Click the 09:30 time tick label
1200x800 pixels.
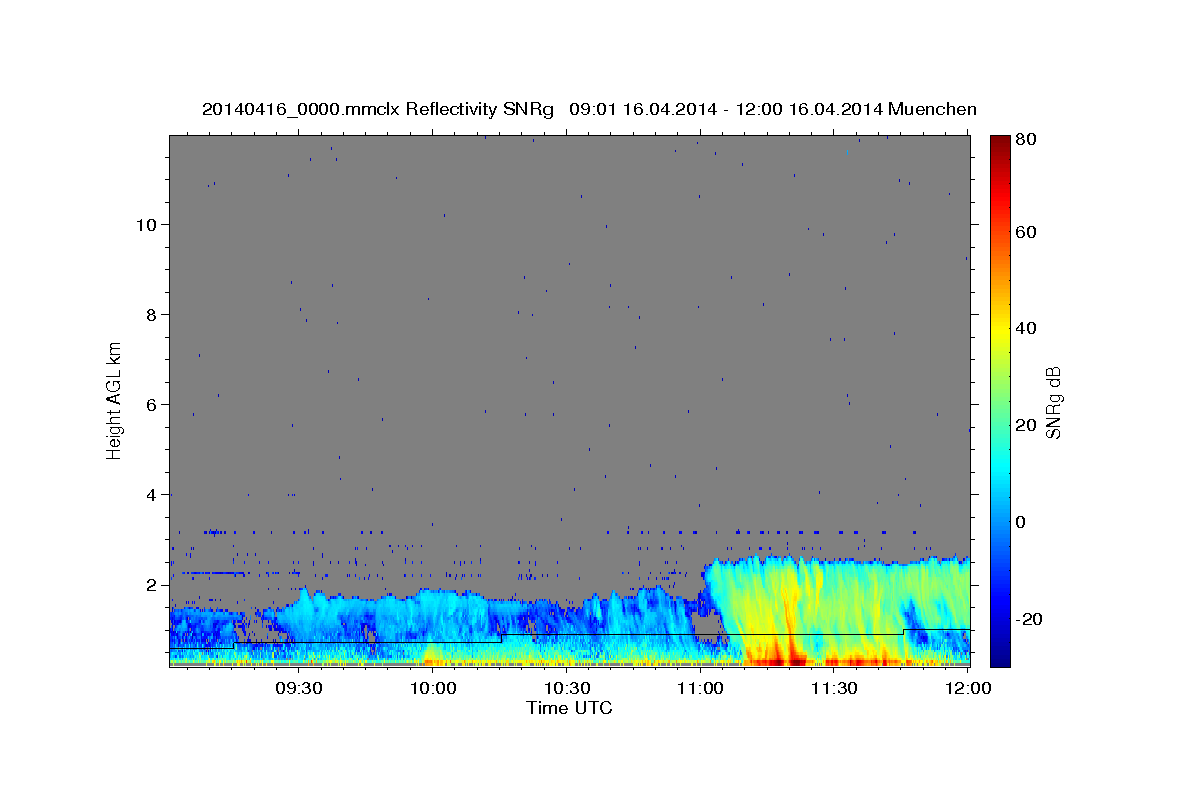298,688
